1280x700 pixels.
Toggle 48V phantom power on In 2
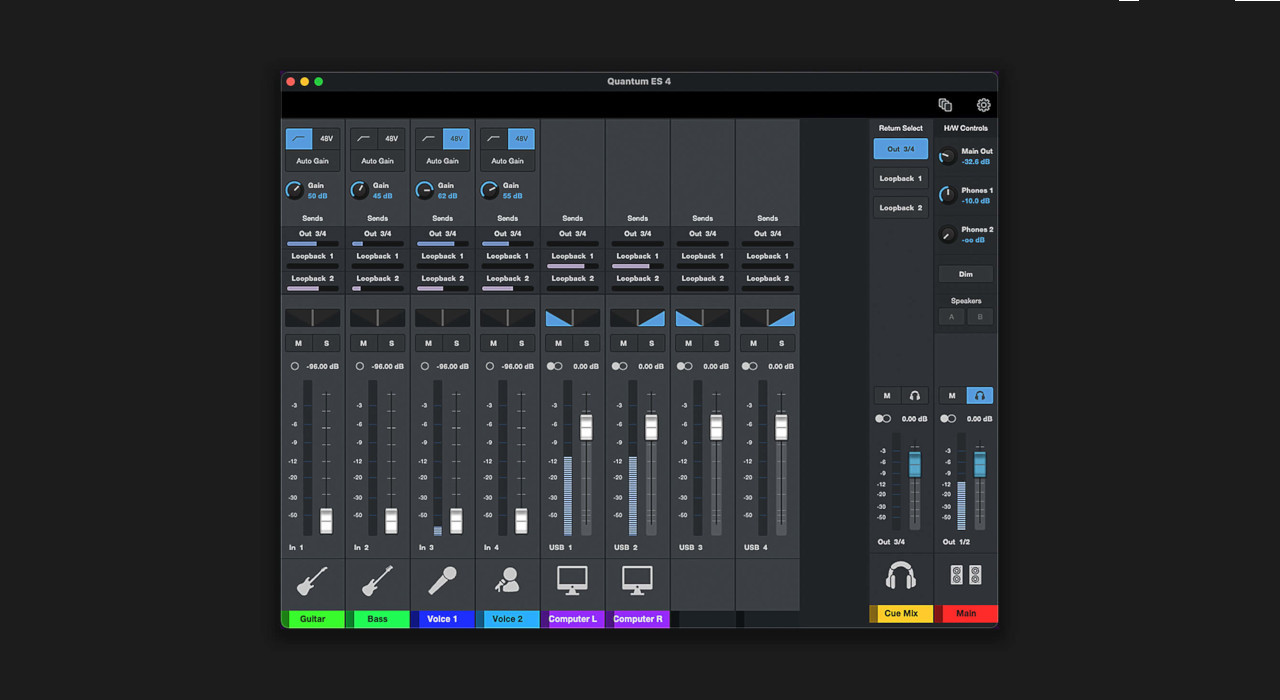392,139
